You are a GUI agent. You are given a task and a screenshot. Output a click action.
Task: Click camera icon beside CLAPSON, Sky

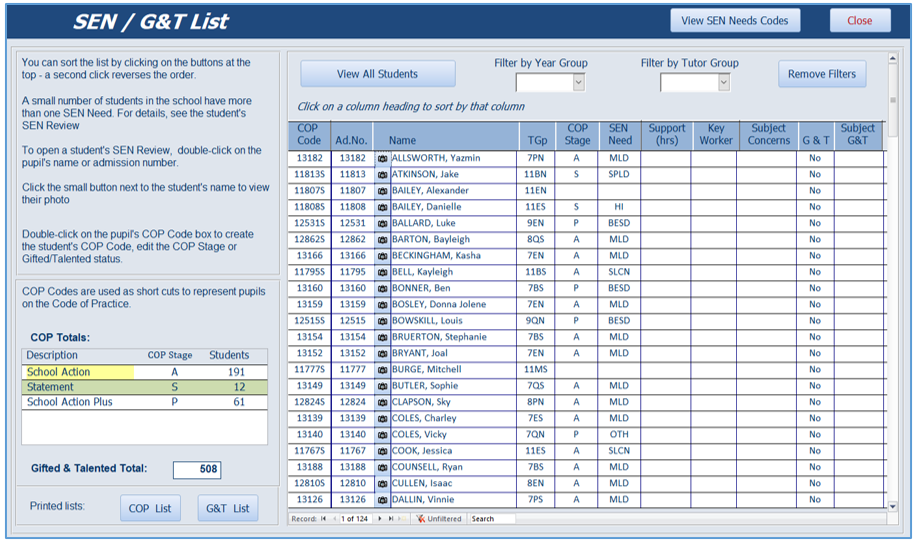(382, 403)
